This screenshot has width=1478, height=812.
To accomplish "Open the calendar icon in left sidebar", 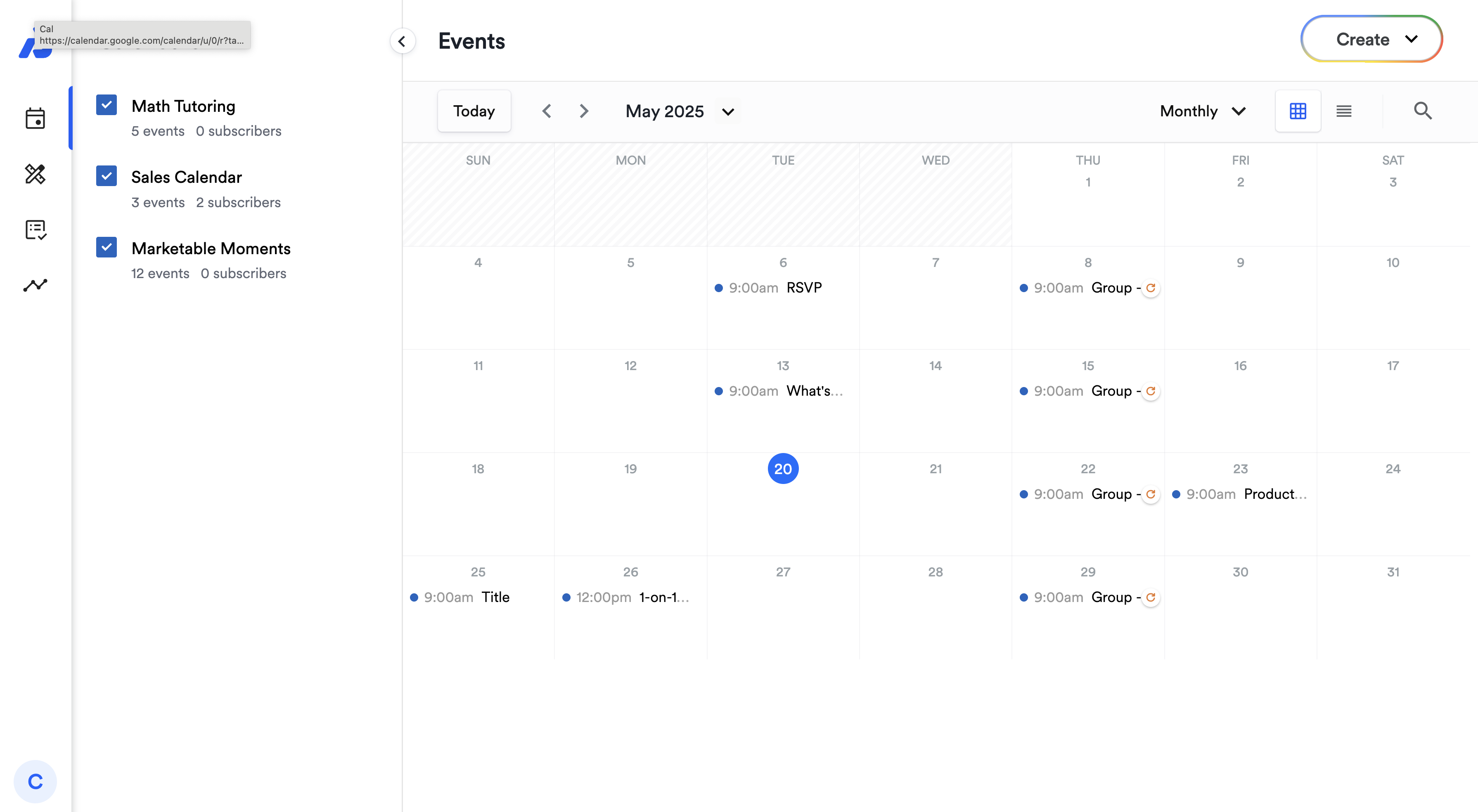I will coord(35,119).
